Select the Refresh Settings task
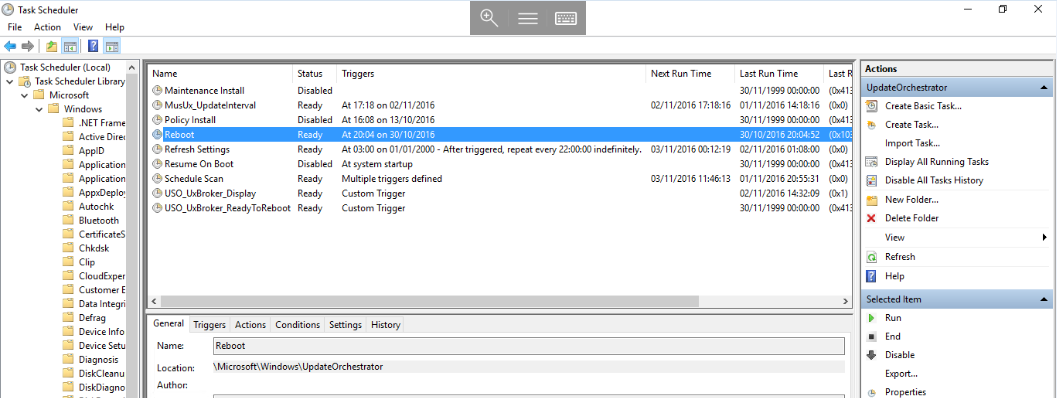Screen dimensions: 1057x398 (x=197, y=149)
